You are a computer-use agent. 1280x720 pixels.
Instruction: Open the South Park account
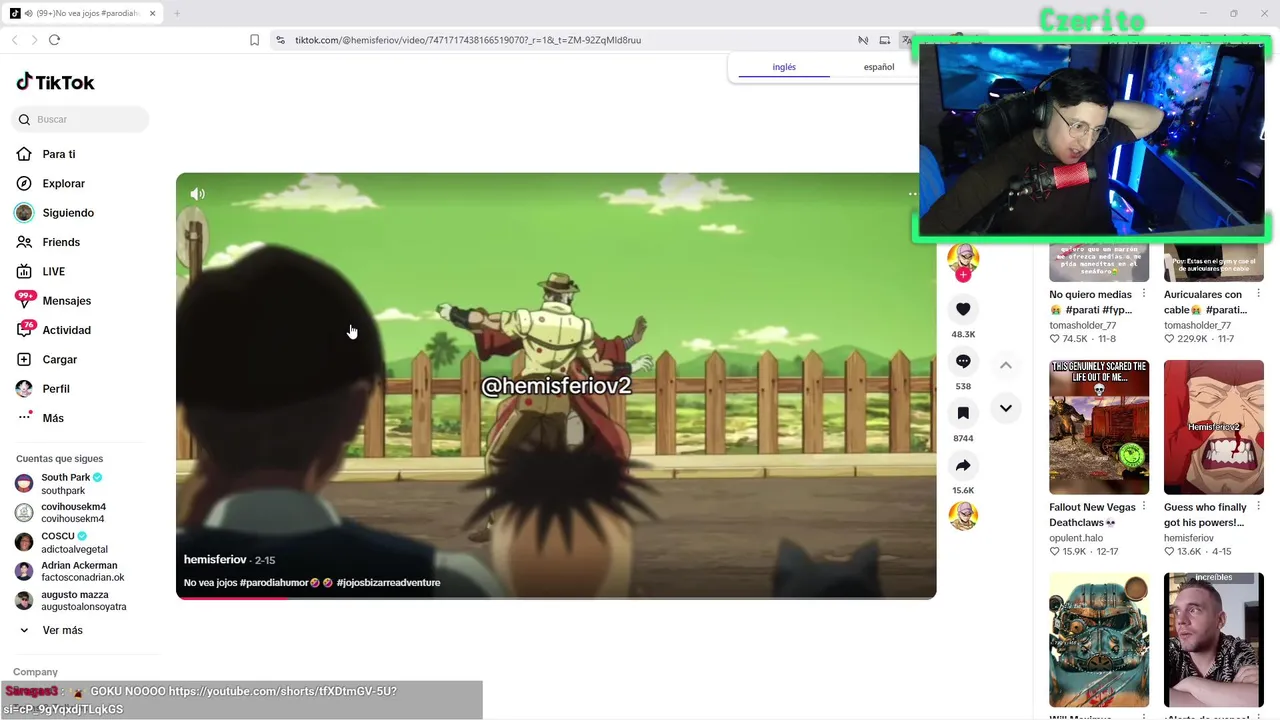67,484
